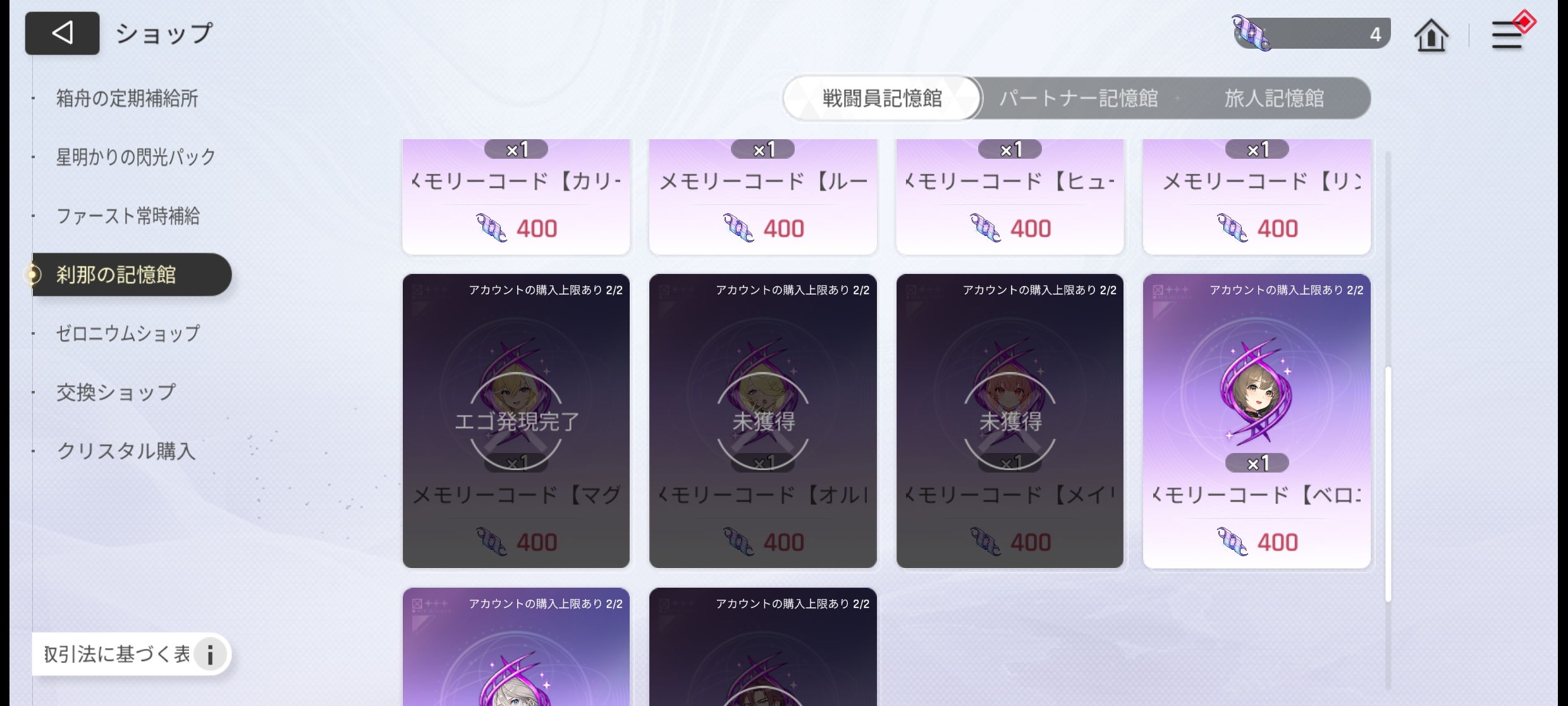The image size is (1568, 706).
Task: Open ファースト常時補給 category
Action: [x=128, y=216]
